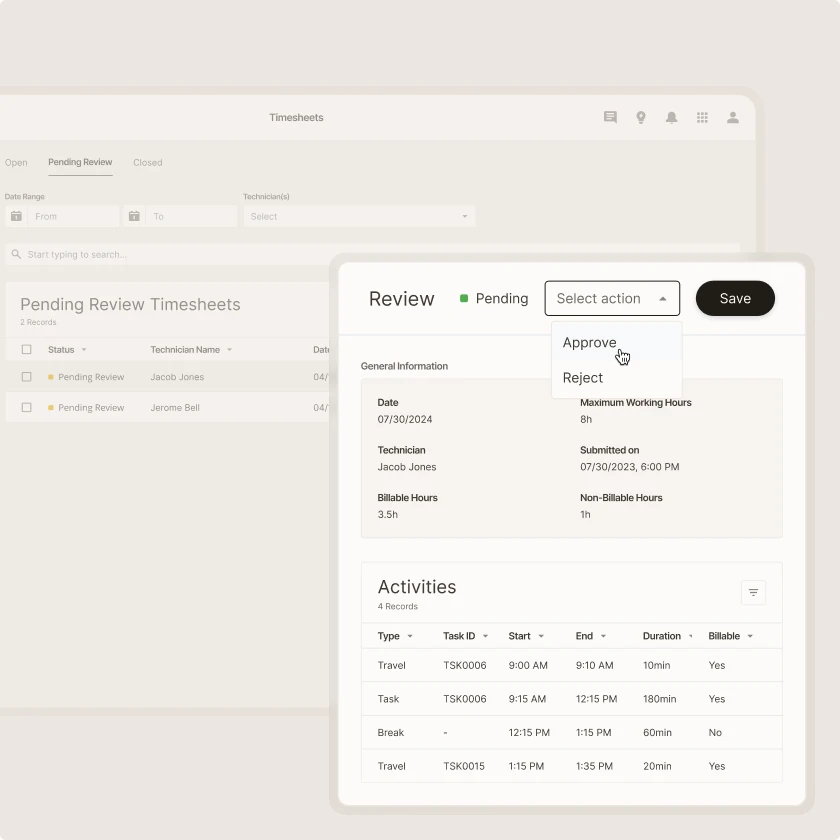Click the No billable cell for Break
This screenshot has width=840, height=840.
(715, 732)
